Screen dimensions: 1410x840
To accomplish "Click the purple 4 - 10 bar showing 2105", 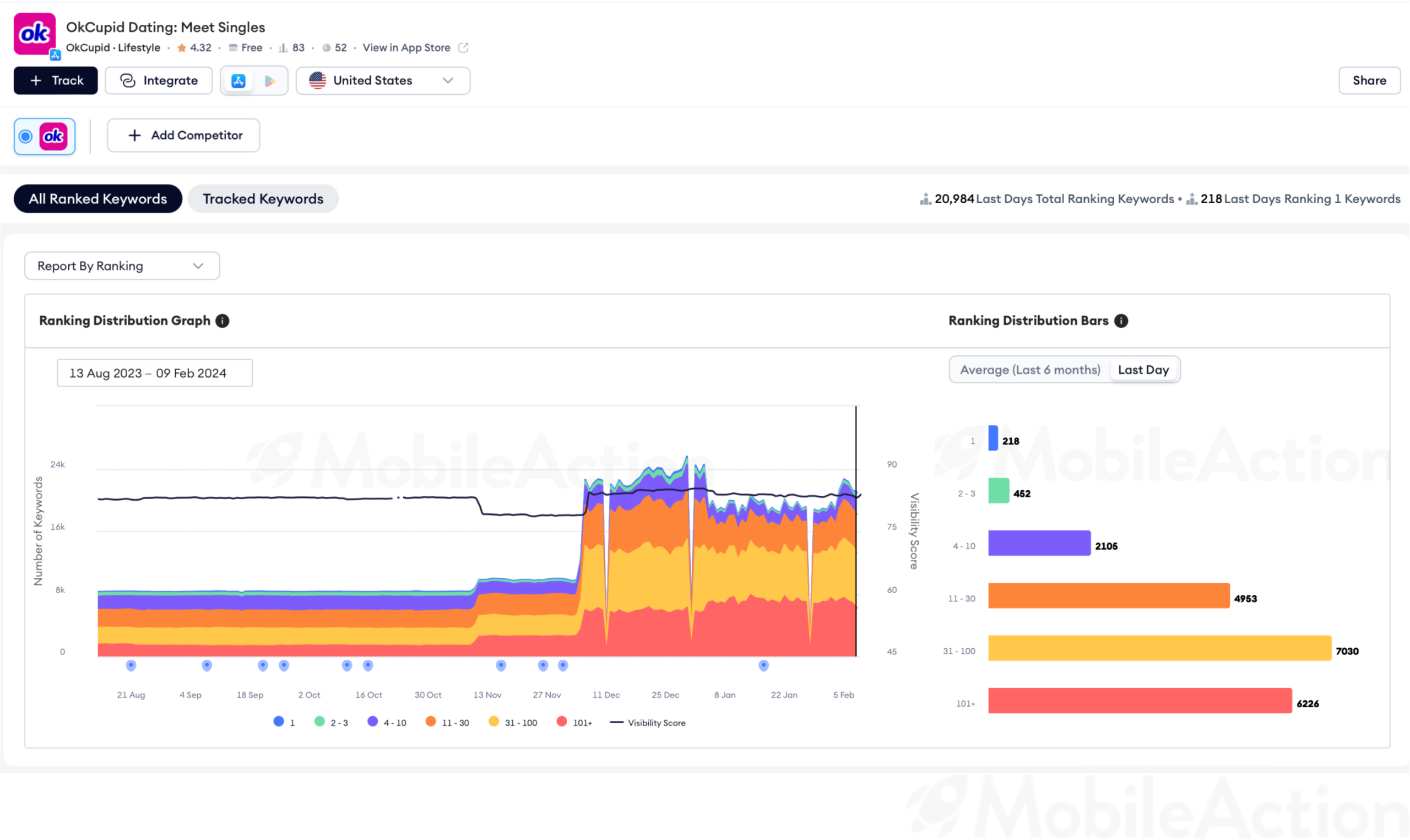I will (x=1040, y=544).
